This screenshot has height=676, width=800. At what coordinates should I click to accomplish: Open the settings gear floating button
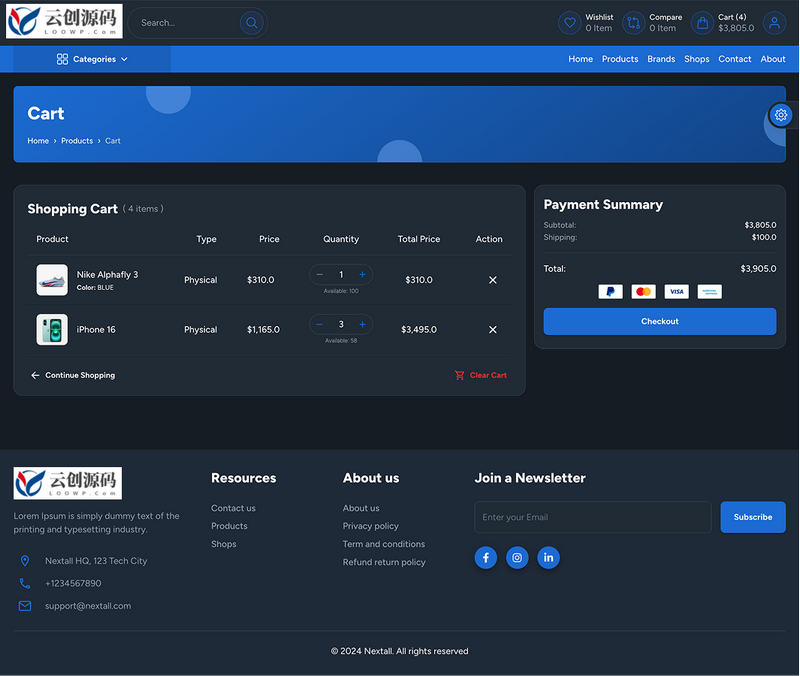[x=781, y=115]
